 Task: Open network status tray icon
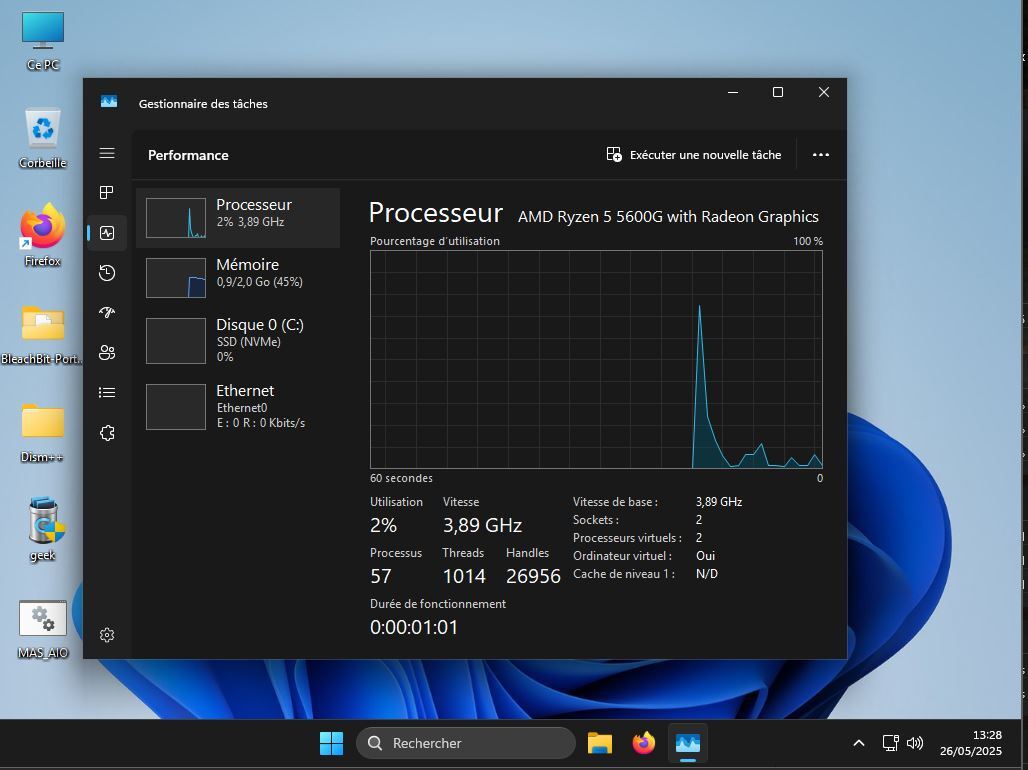(890, 743)
